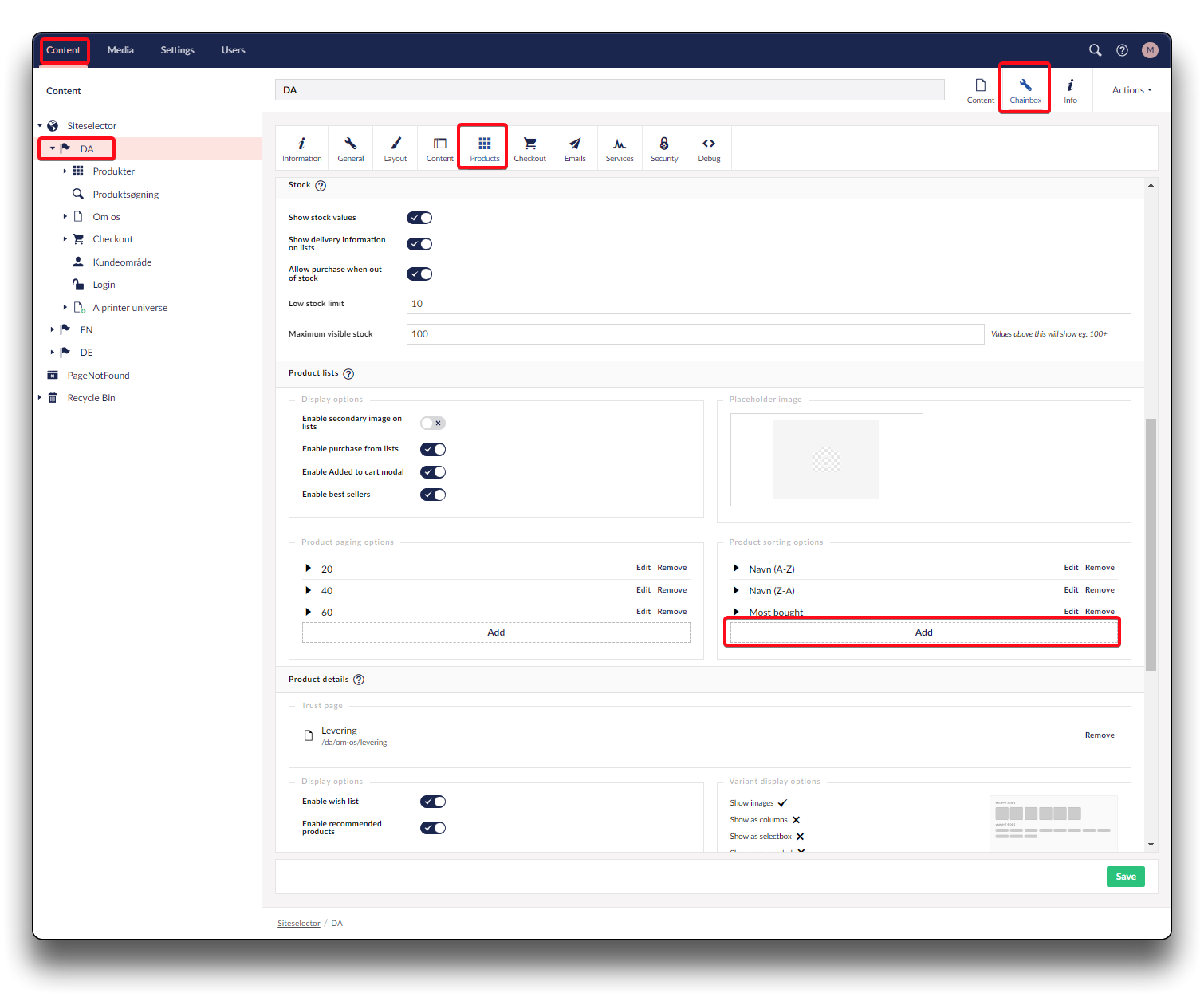Toggle Enable best sellers switch
The height and width of the screenshot is (997, 1204).
click(433, 495)
